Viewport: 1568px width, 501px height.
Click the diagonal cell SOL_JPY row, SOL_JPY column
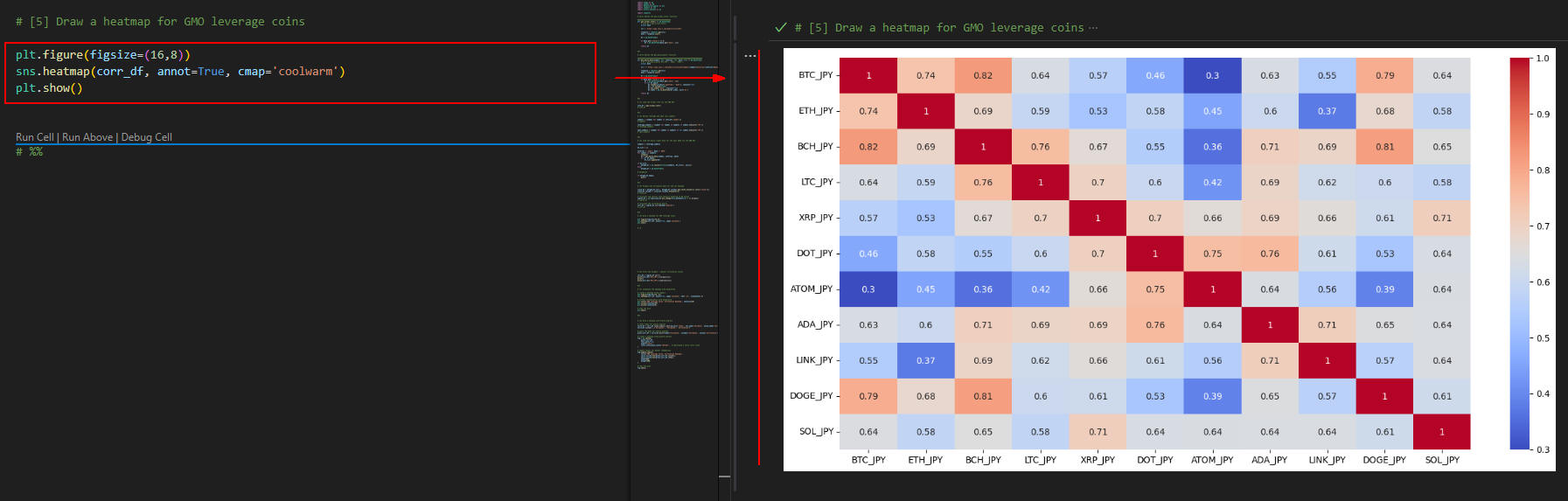point(1442,432)
